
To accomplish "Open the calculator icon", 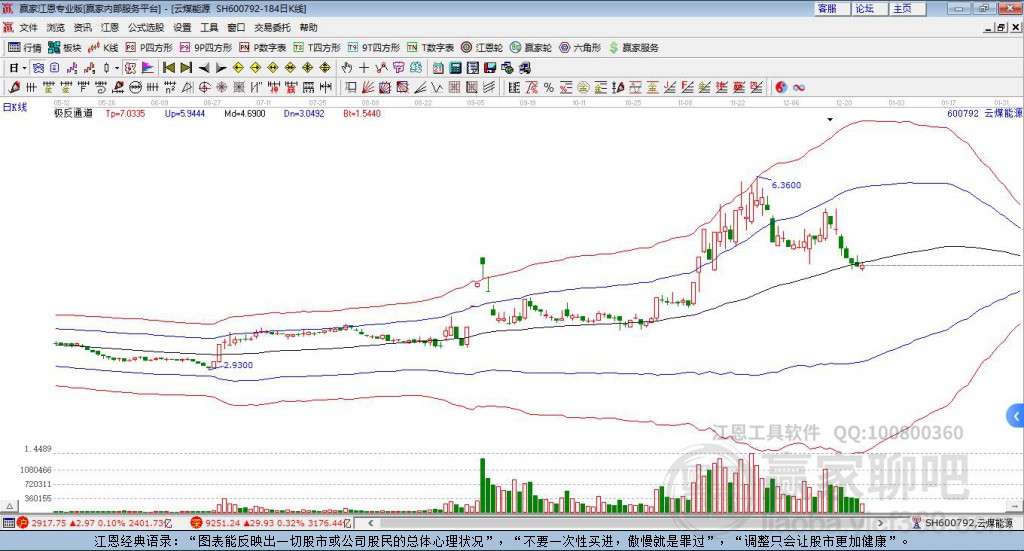I will pos(455,68).
